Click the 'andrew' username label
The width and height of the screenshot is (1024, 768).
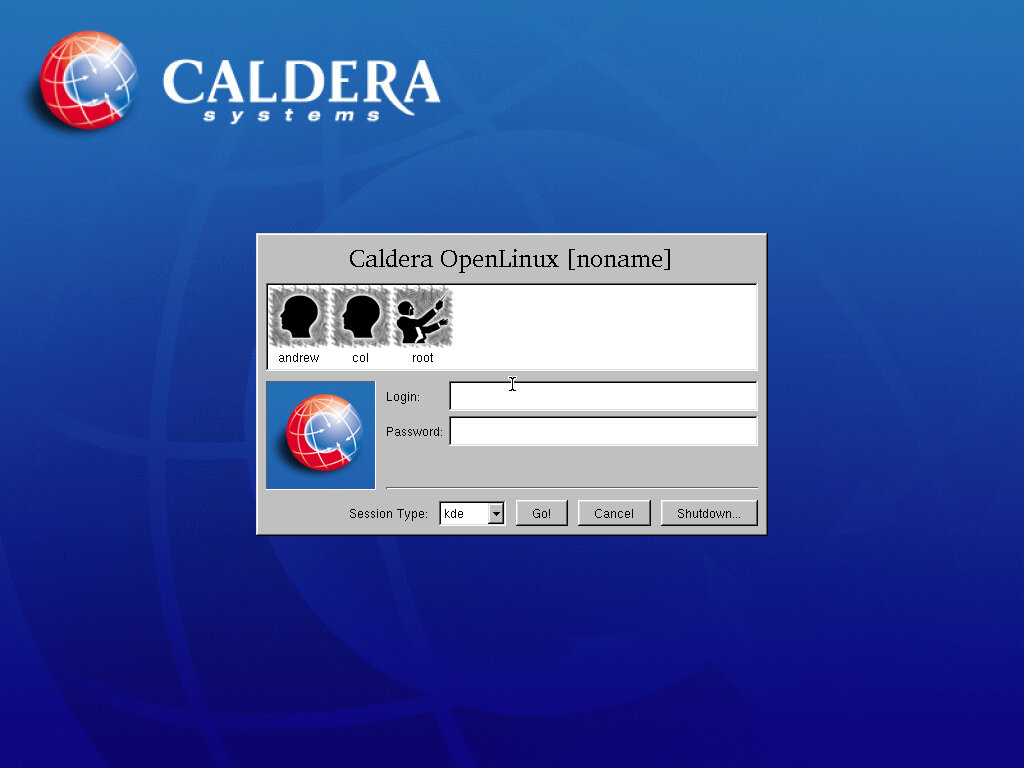pyautogui.click(x=298, y=358)
